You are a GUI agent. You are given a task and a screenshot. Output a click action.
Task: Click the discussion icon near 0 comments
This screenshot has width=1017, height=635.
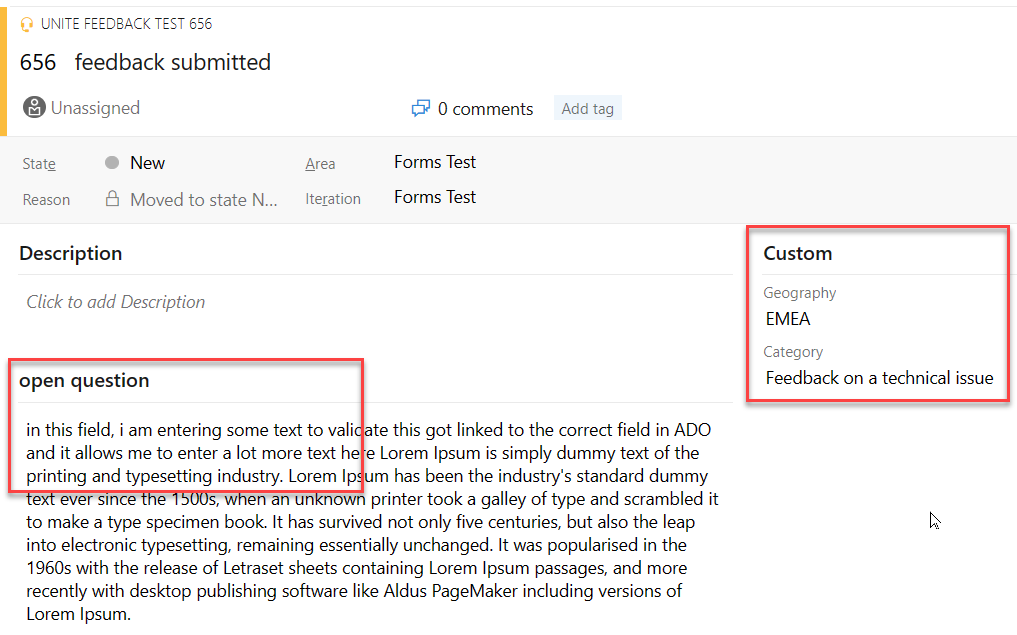click(x=421, y=108)
